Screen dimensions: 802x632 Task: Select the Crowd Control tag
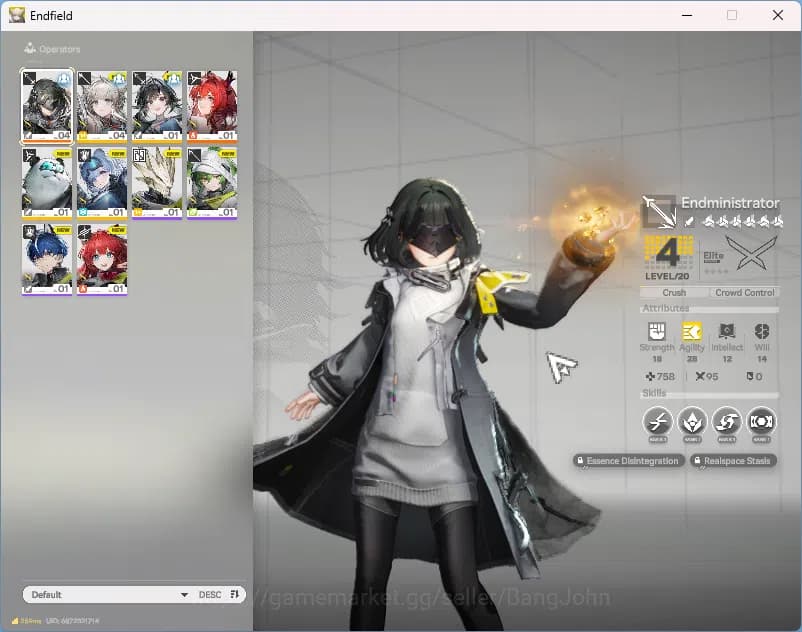(x=744, y=293)
